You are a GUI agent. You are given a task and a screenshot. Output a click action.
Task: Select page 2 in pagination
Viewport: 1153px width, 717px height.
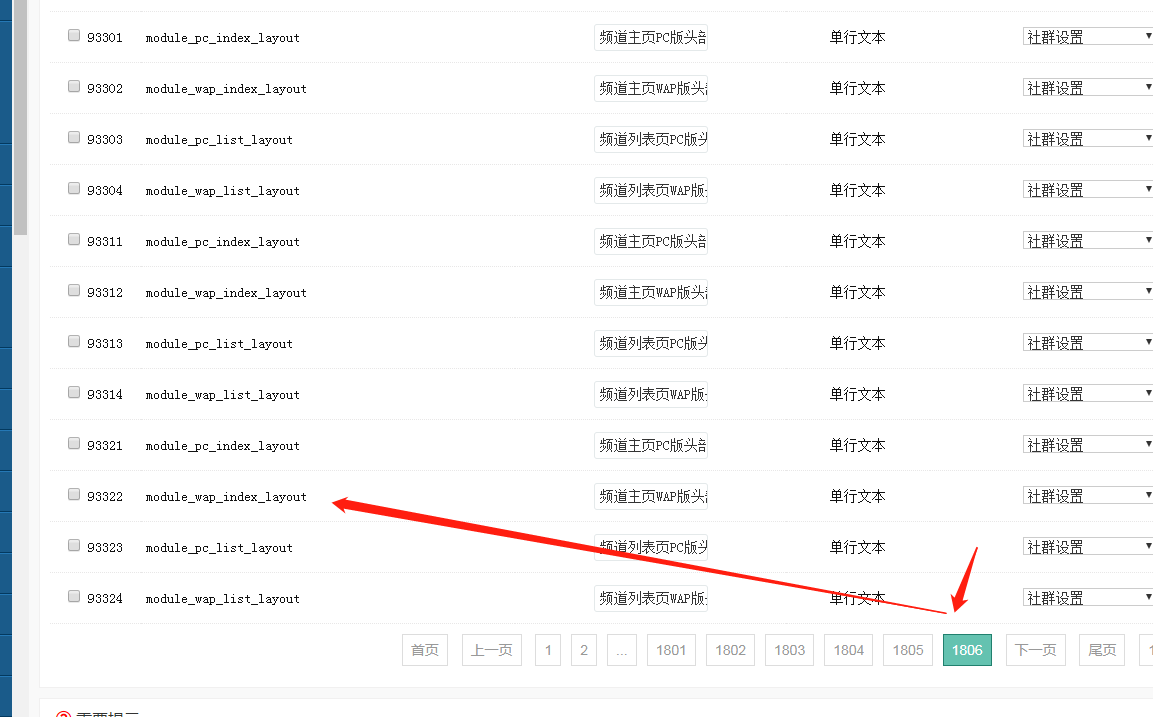pos(584,650)
